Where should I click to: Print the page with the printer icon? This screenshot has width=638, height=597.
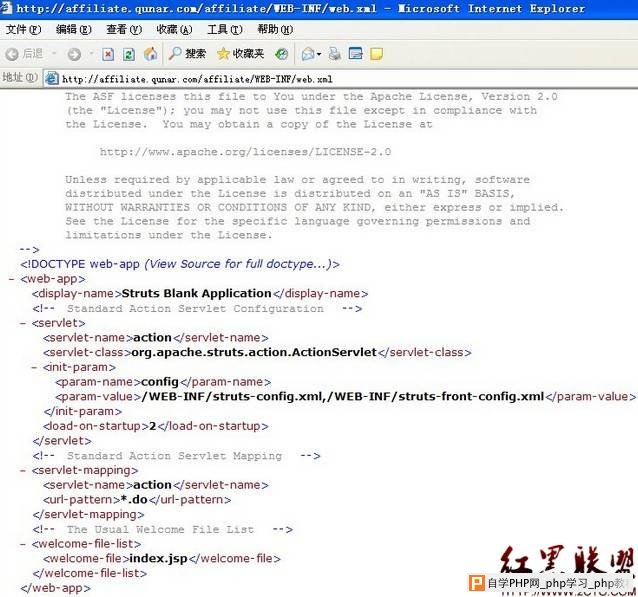(x=335, y=54)
